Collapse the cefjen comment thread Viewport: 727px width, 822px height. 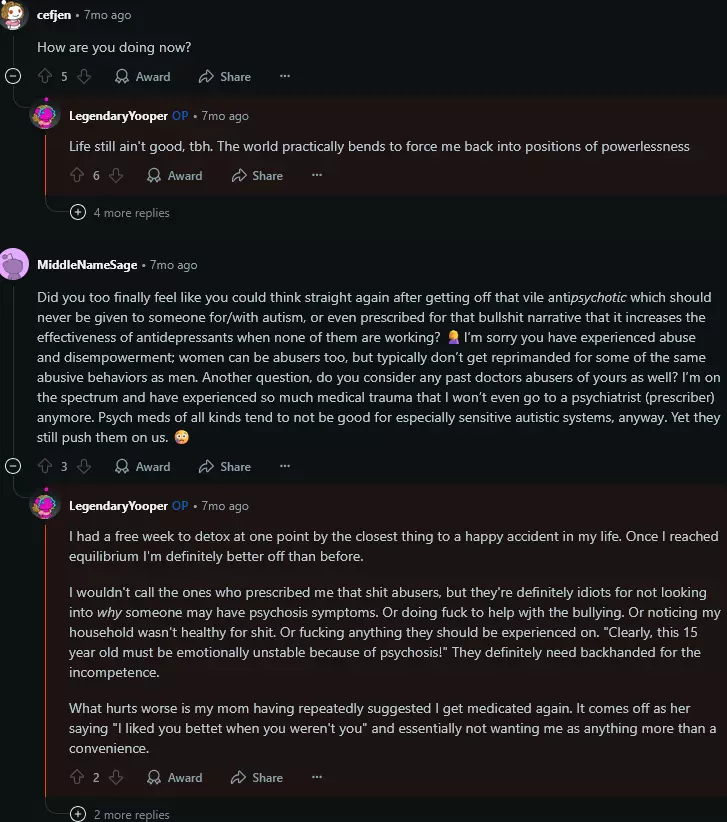pyautogui.click(x=13, y=76)
